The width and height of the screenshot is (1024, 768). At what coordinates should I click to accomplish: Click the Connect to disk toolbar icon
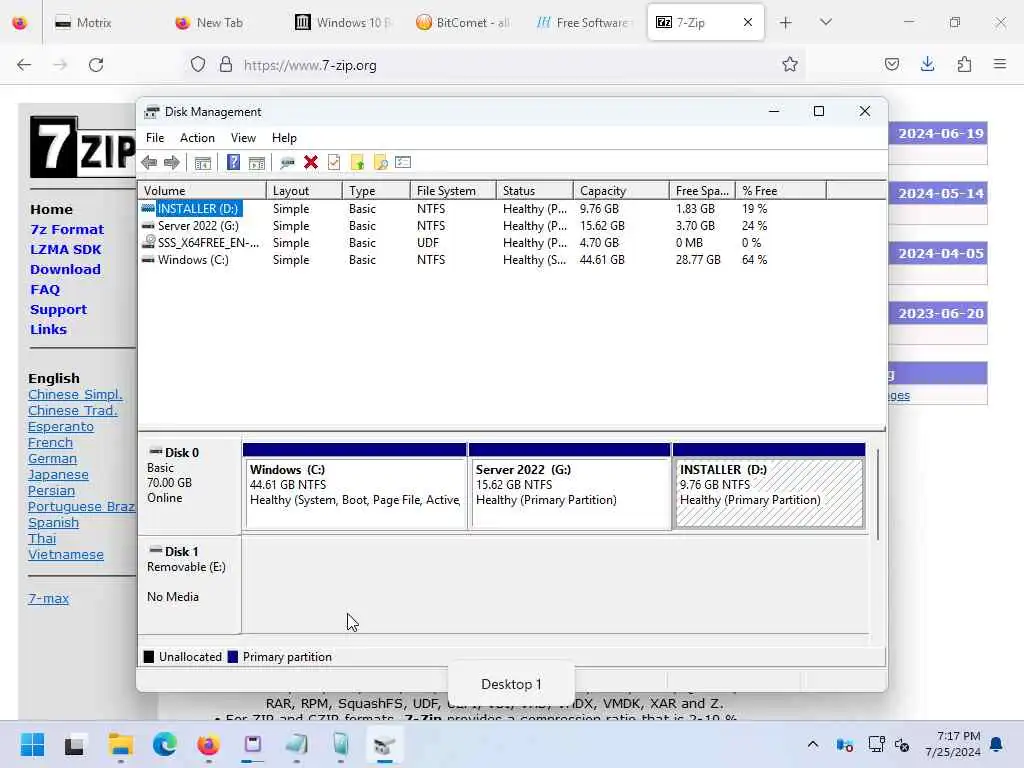pyautogui.click(x=287, y=163)
